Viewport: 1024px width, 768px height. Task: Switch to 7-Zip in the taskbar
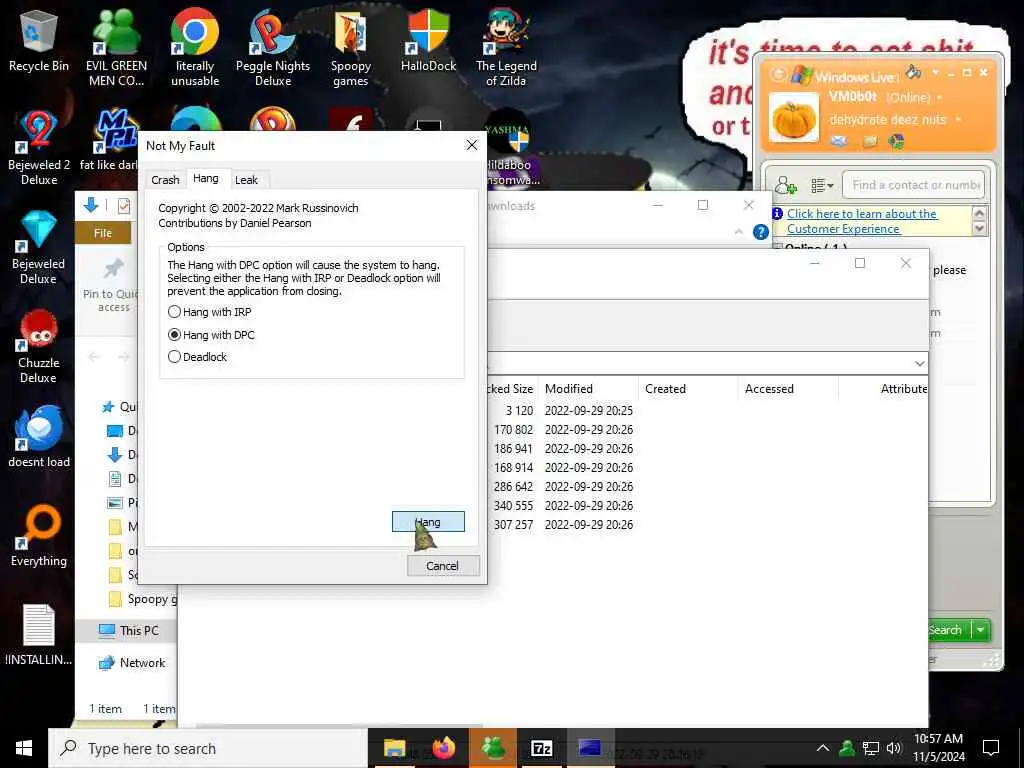[x=542, y=748]
